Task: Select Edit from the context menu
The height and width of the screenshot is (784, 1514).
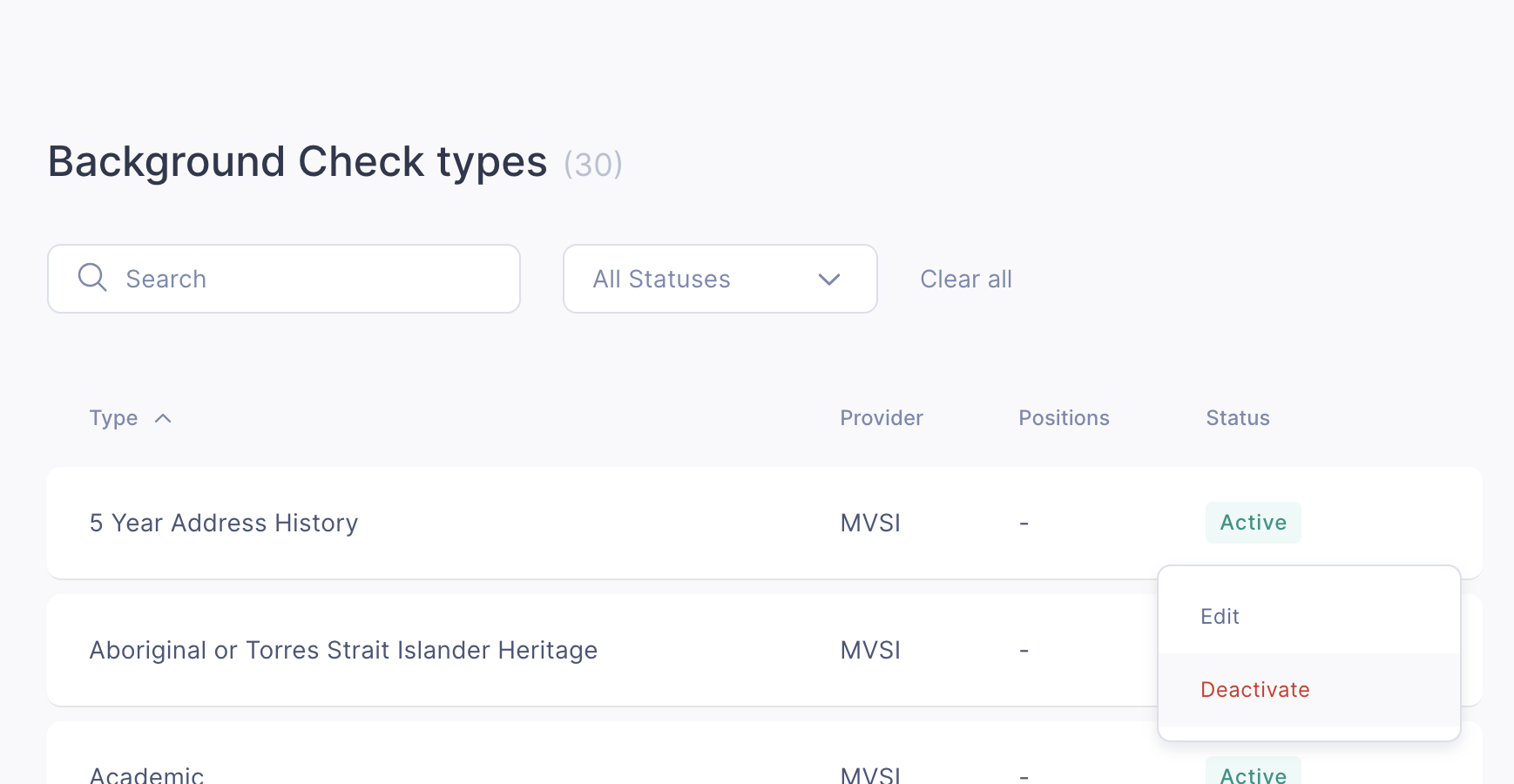Action: (1309, 617)
